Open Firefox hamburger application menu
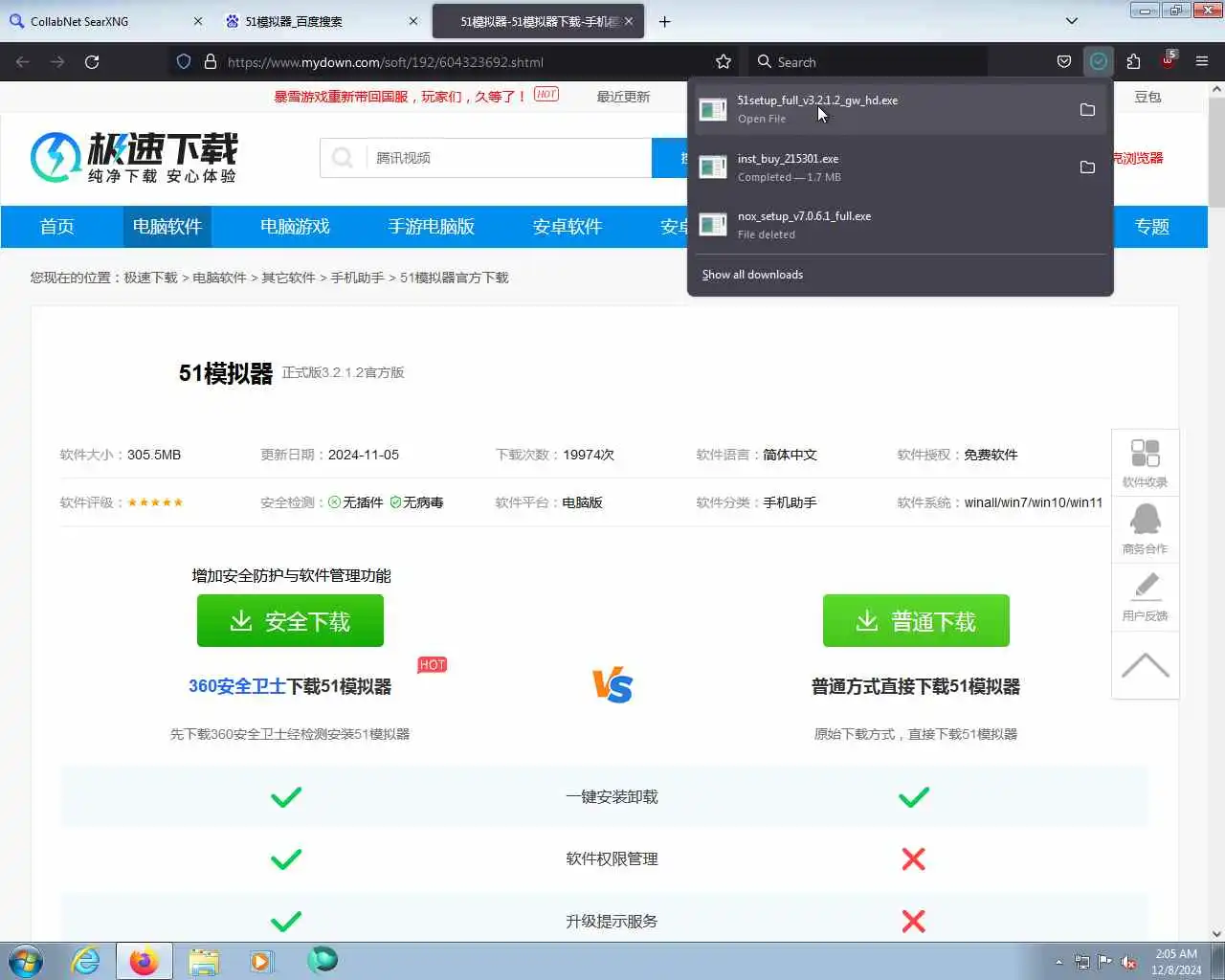1225x980 pixels. (1202, 61)
